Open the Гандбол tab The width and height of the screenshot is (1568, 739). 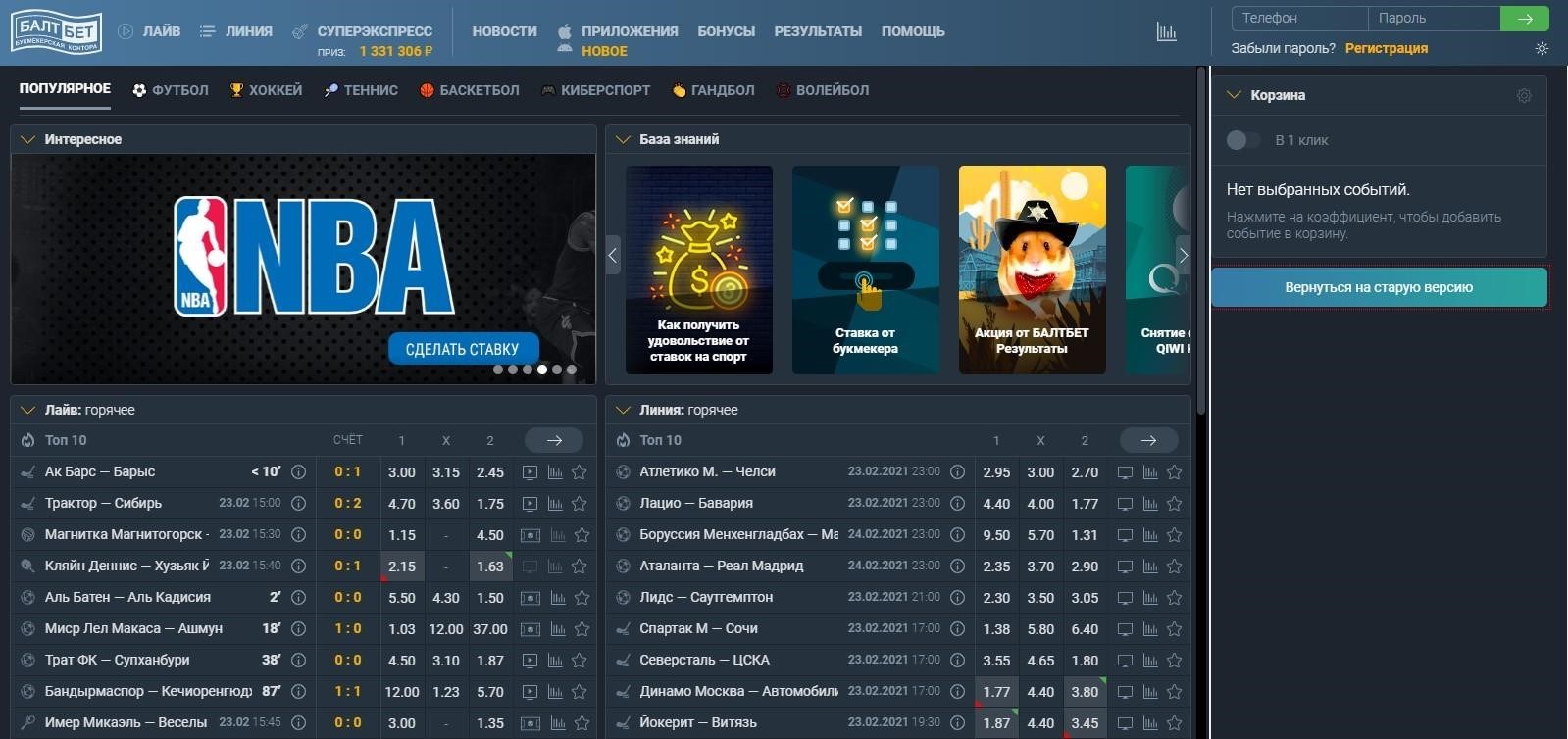point(713,90)
